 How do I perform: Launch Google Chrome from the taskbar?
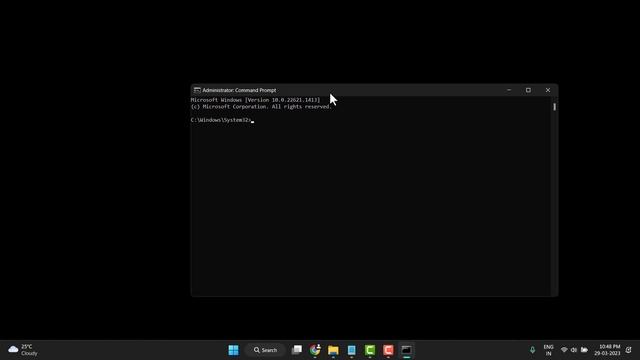click(315, 350)
